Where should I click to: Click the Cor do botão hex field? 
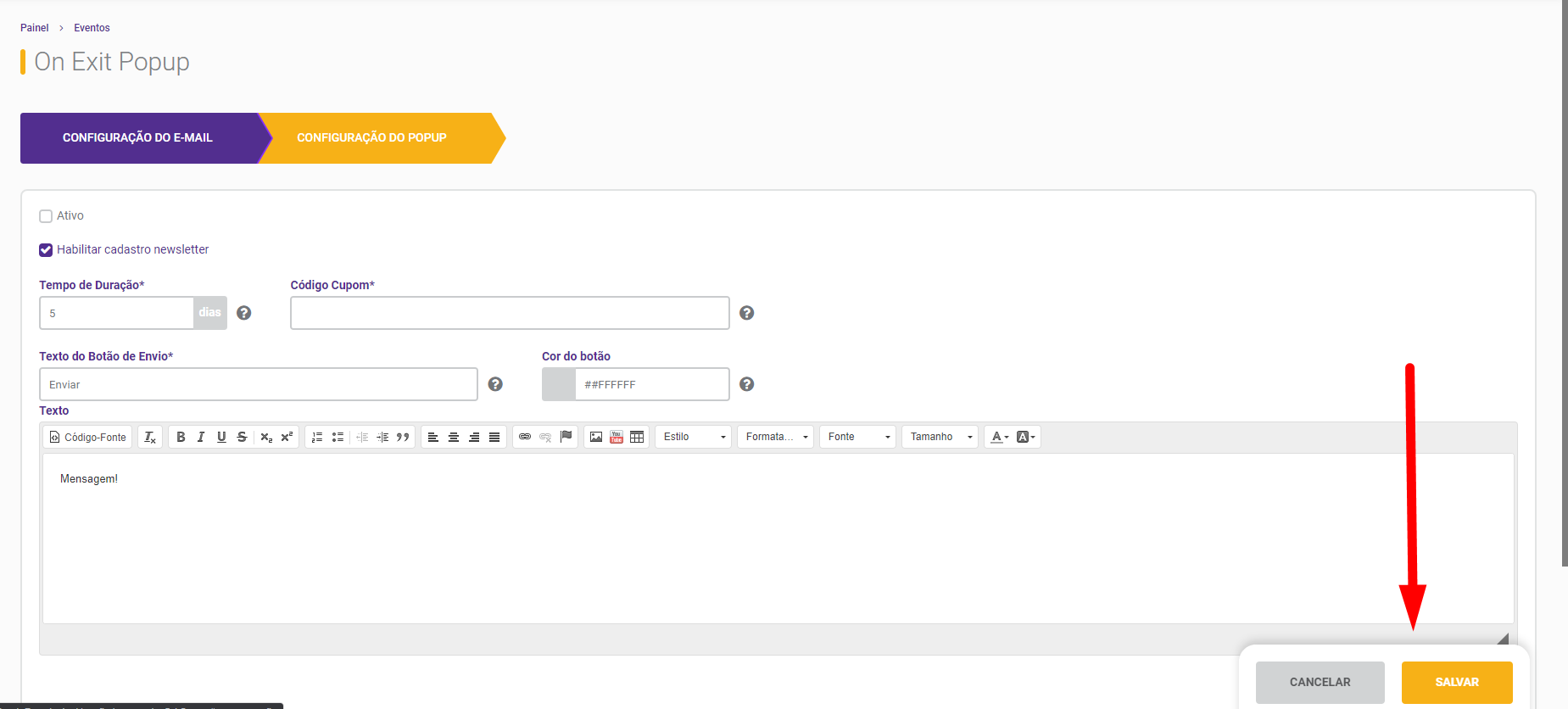651,384
